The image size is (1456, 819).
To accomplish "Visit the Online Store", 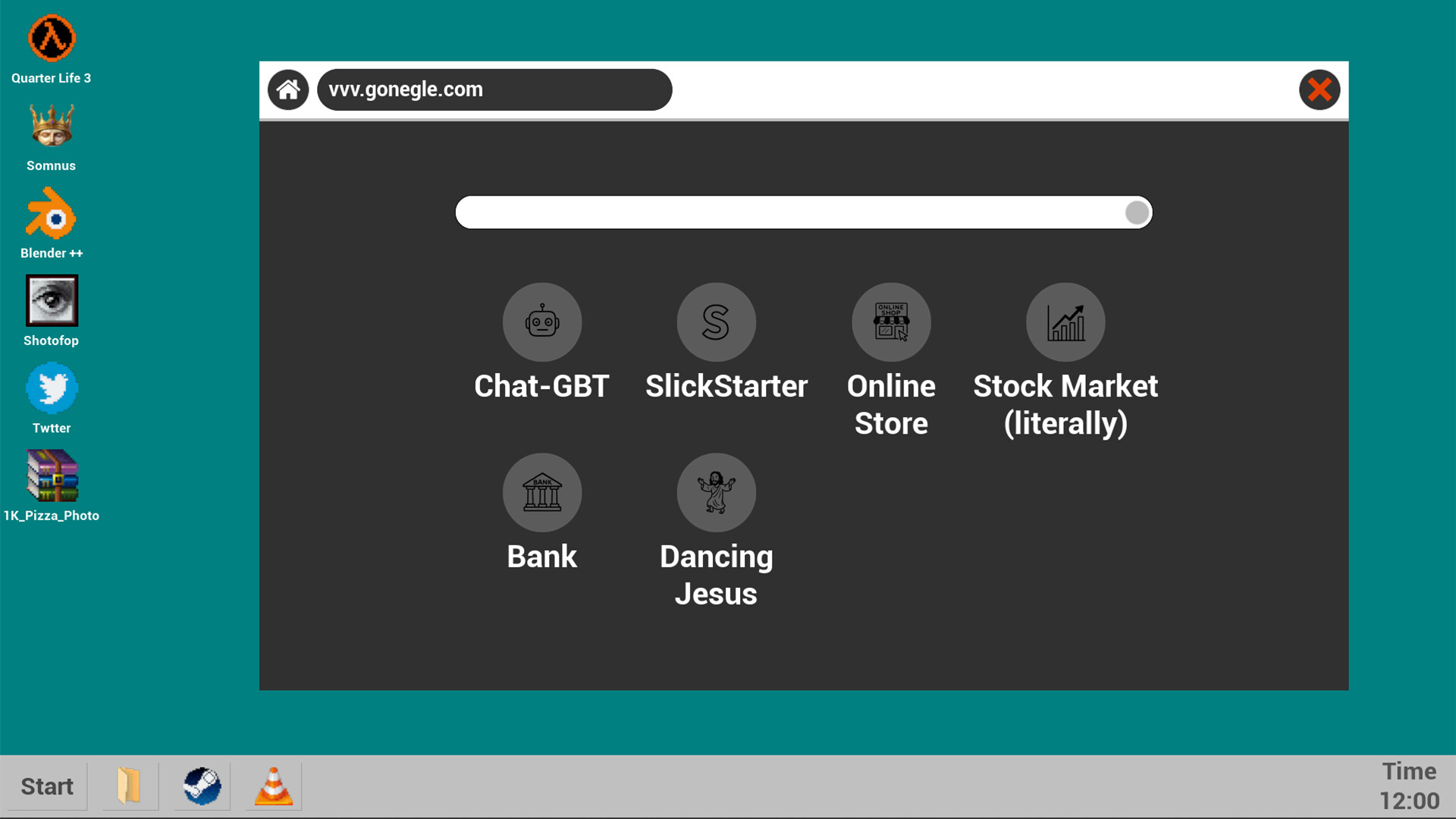I will click(x=891, y=322).
